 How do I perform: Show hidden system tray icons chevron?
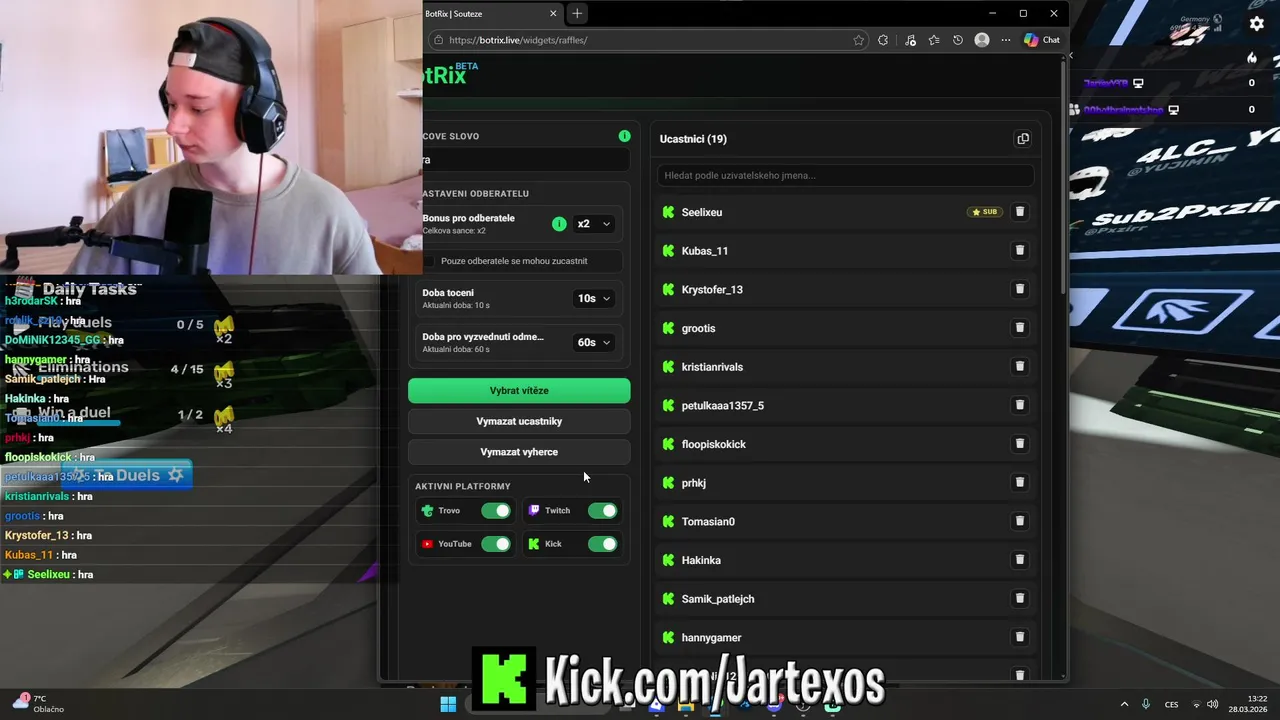(x=1124, y=704)
